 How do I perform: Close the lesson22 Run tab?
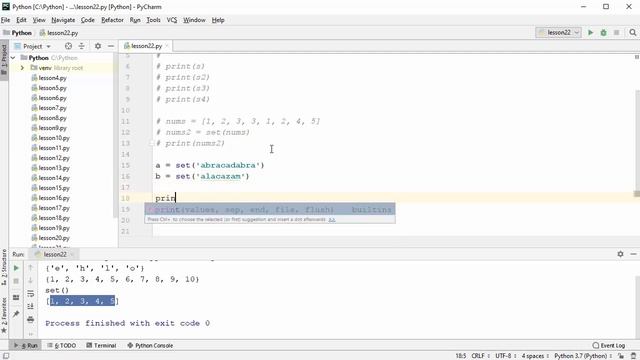(72, 254)
